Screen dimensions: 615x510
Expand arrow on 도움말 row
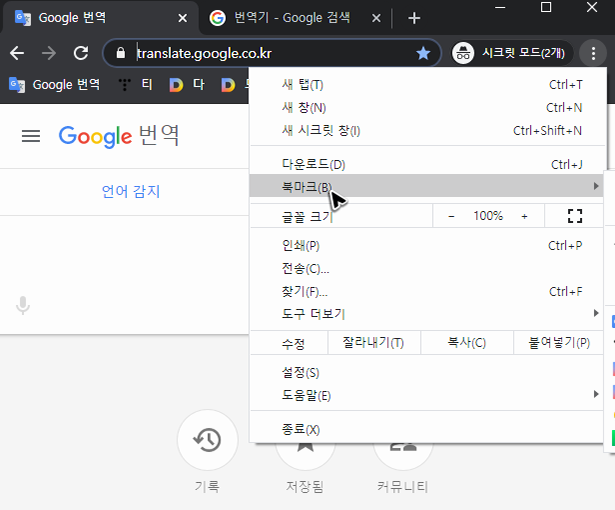pyautogui.click(x=596, y=394)
